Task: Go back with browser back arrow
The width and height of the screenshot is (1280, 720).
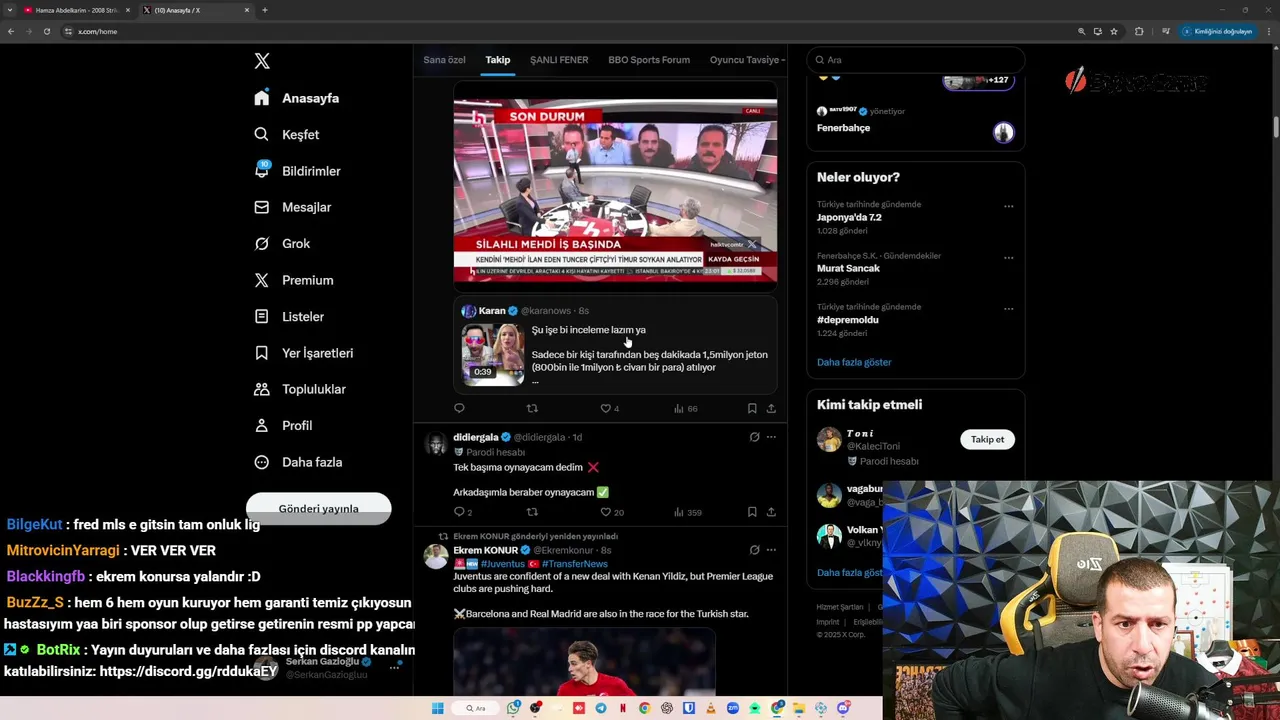Action: (x=11, y=31)
